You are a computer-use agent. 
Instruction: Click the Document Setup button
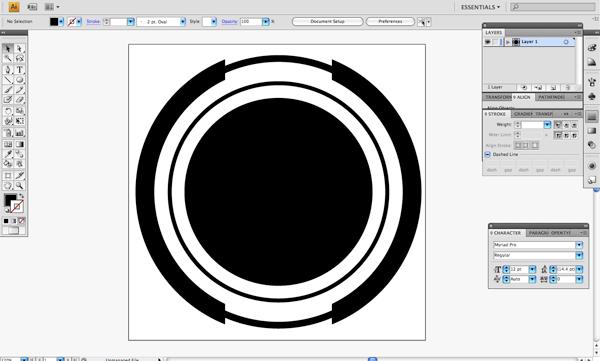[x=328, y=21]
